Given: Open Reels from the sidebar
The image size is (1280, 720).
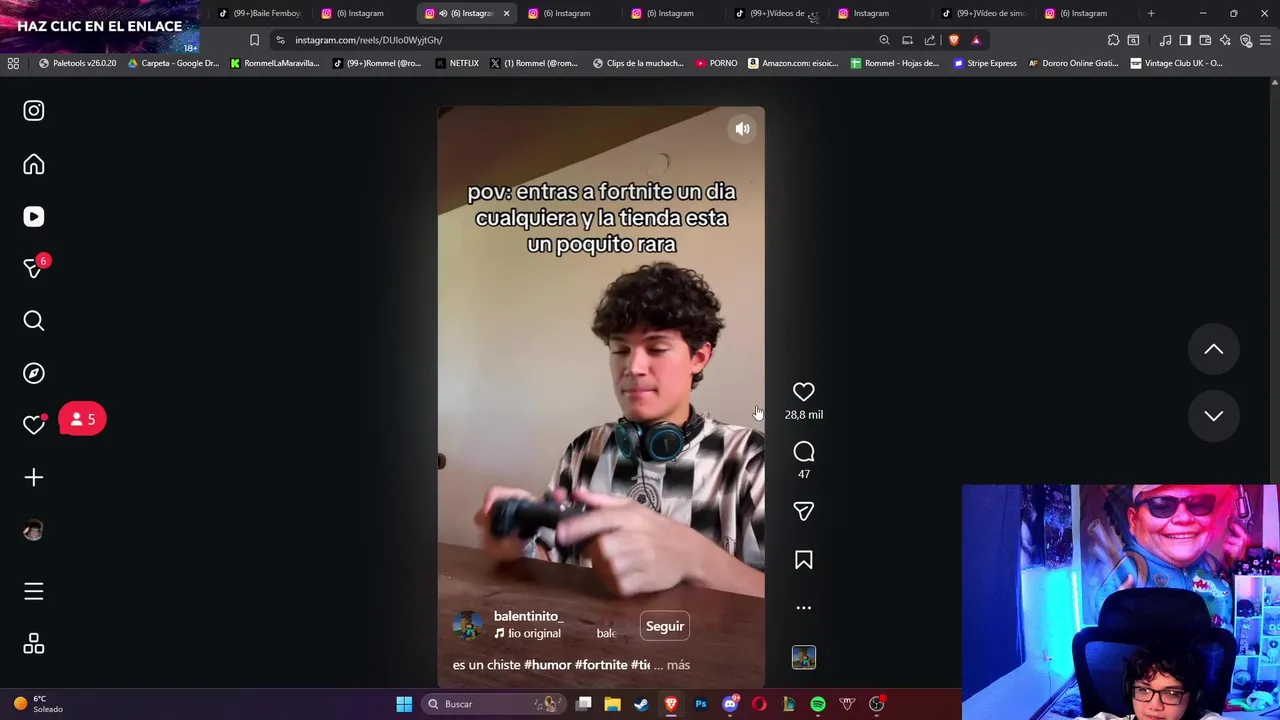Looking at the screenshot, I should 34,217.
